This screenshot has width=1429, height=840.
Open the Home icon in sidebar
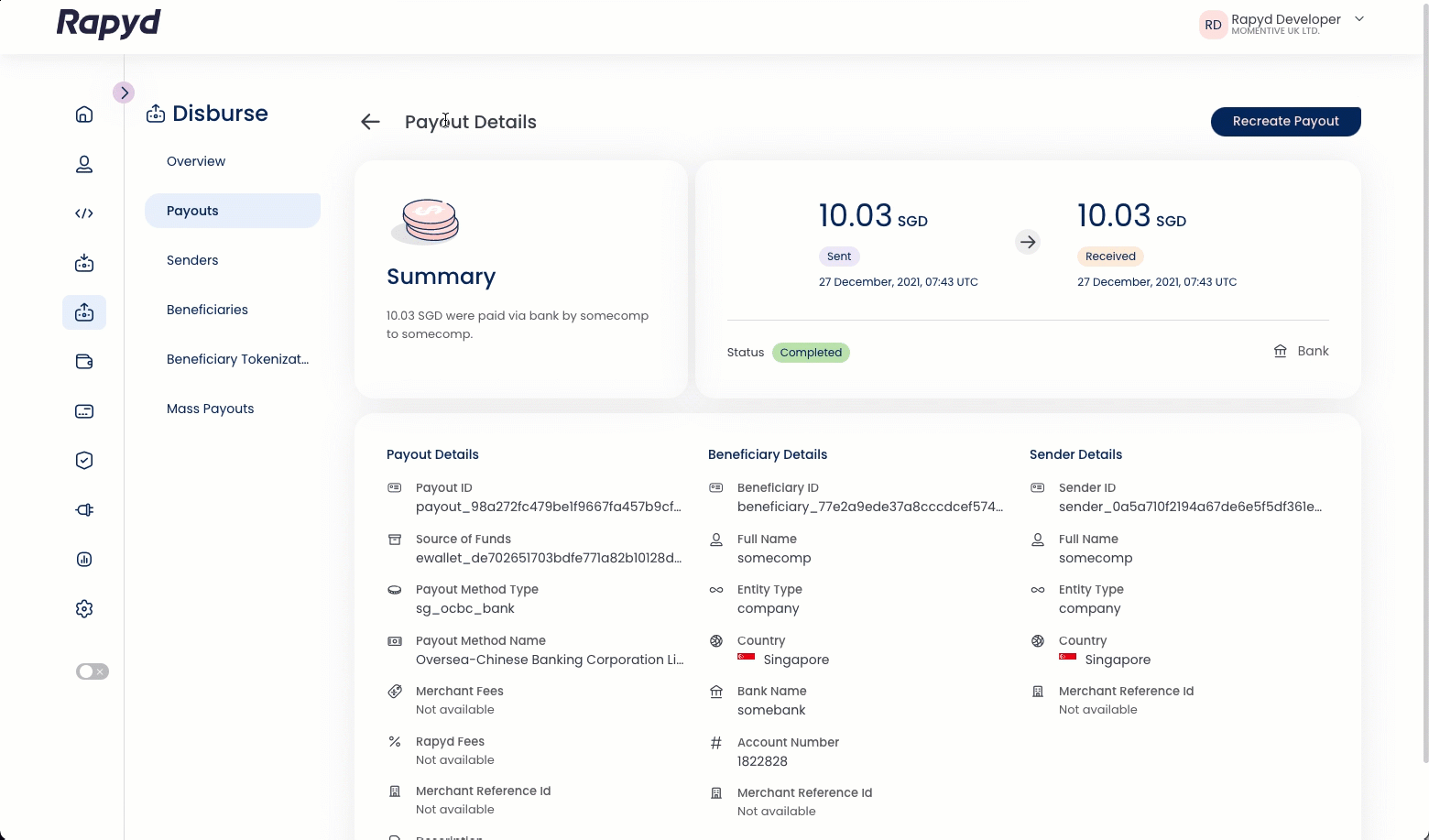84,115
